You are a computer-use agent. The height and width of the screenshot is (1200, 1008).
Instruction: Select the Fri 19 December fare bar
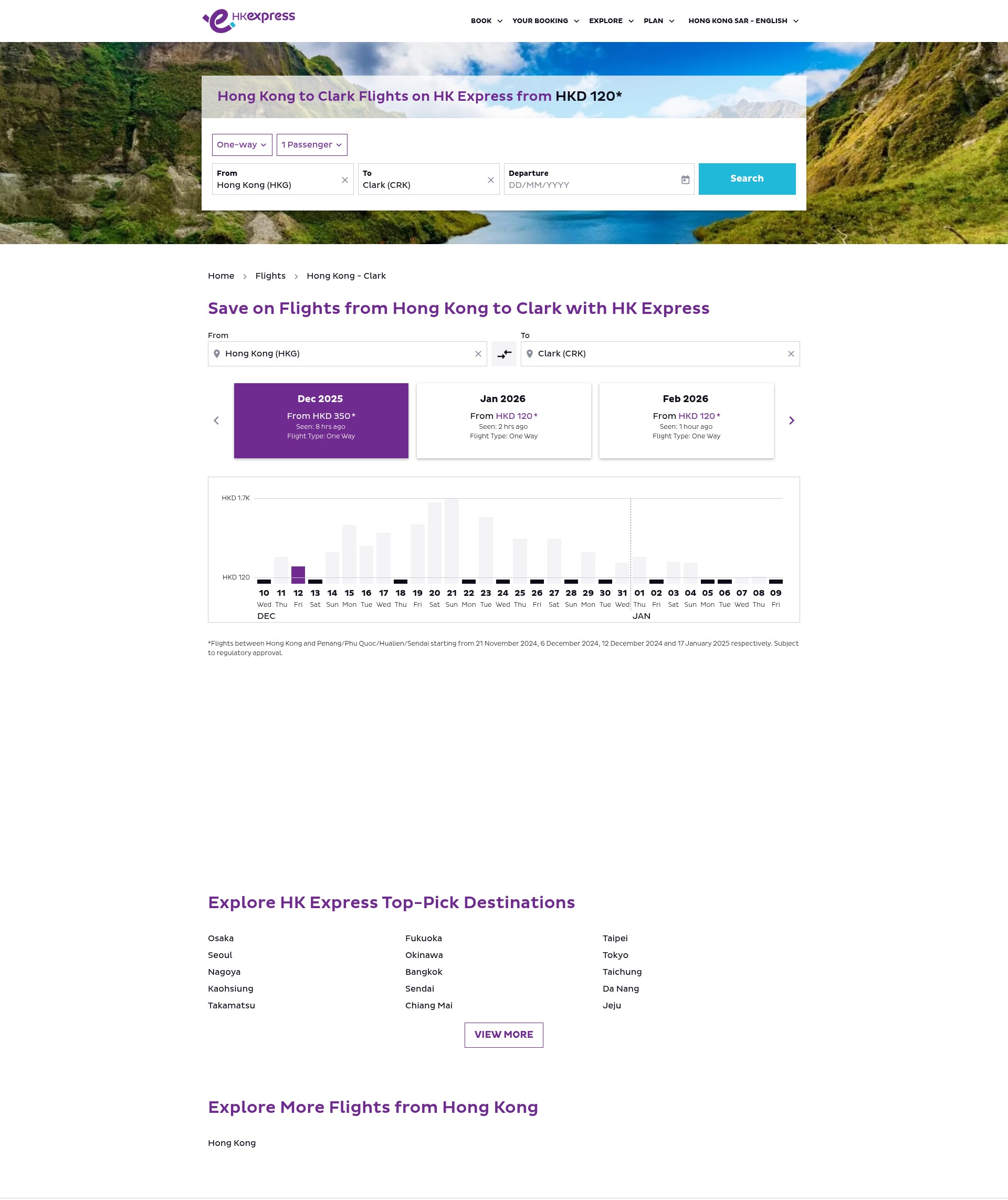pos(418,553)
